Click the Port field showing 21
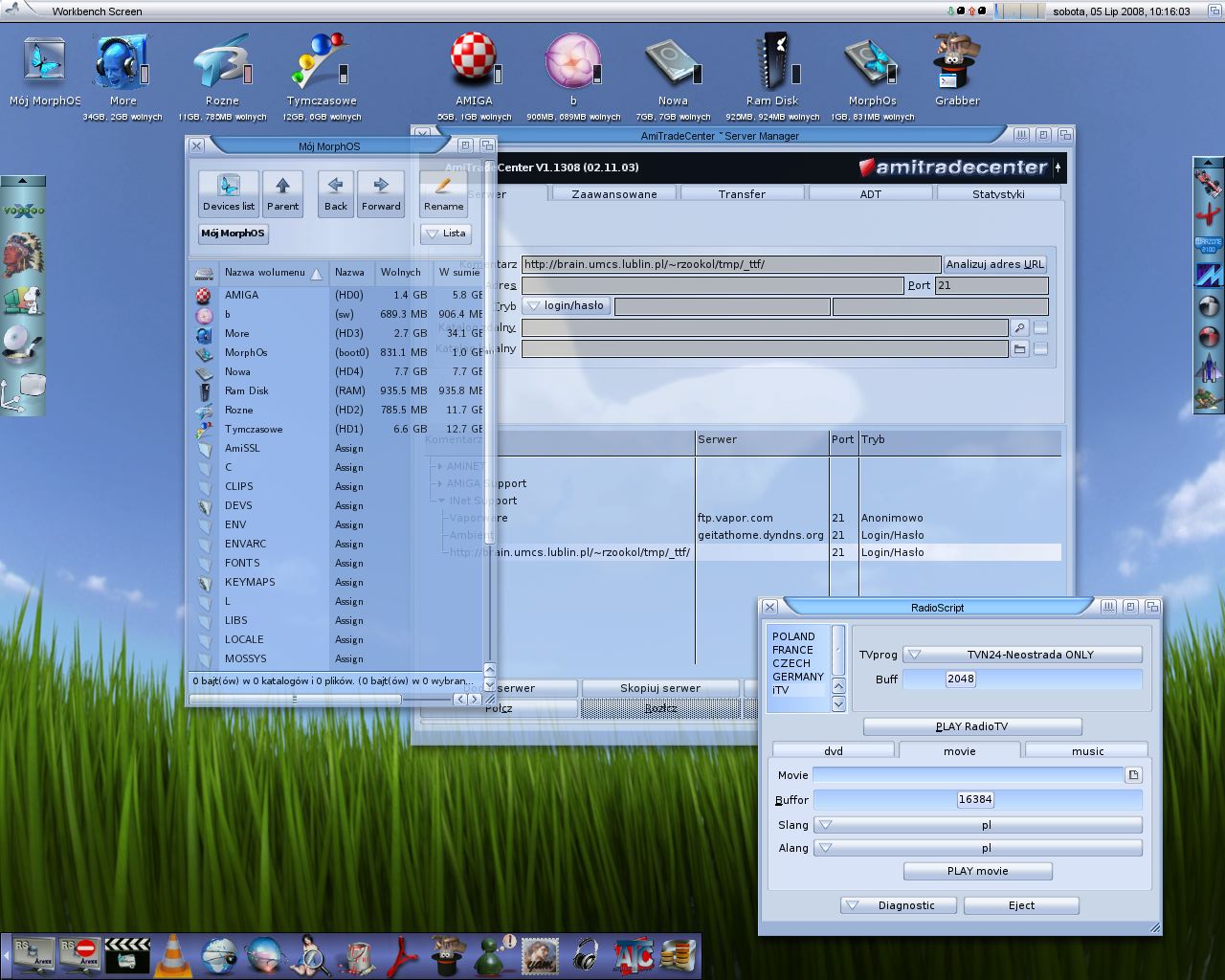 (991, 285)
